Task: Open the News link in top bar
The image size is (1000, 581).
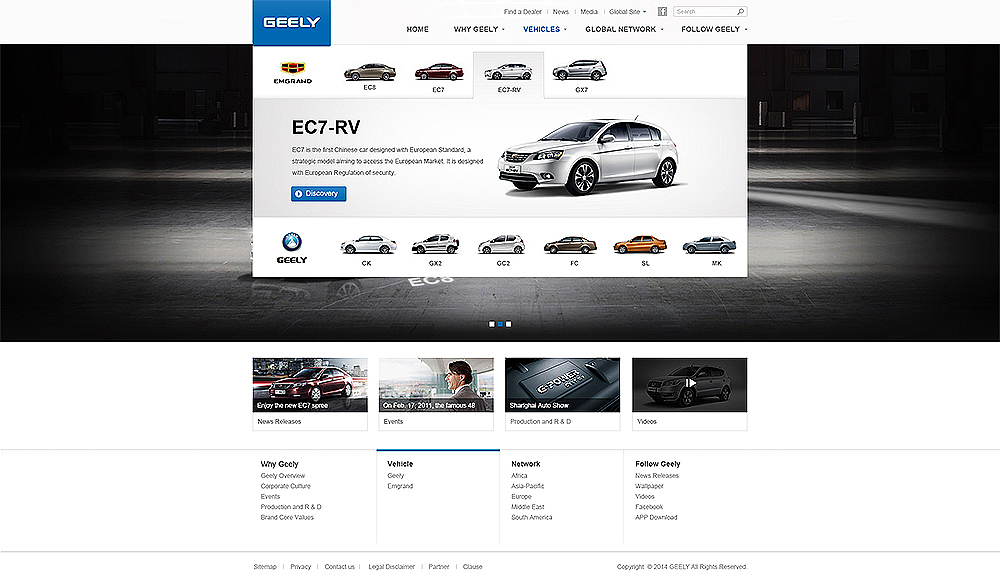Action: [x=561, y=11]
